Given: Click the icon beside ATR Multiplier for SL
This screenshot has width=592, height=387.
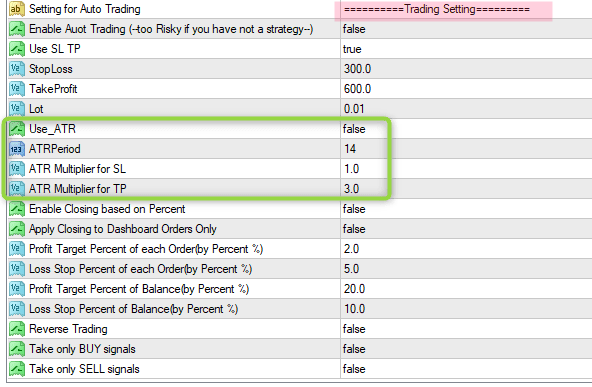Looking at the screenshot, I should (17, 169).
